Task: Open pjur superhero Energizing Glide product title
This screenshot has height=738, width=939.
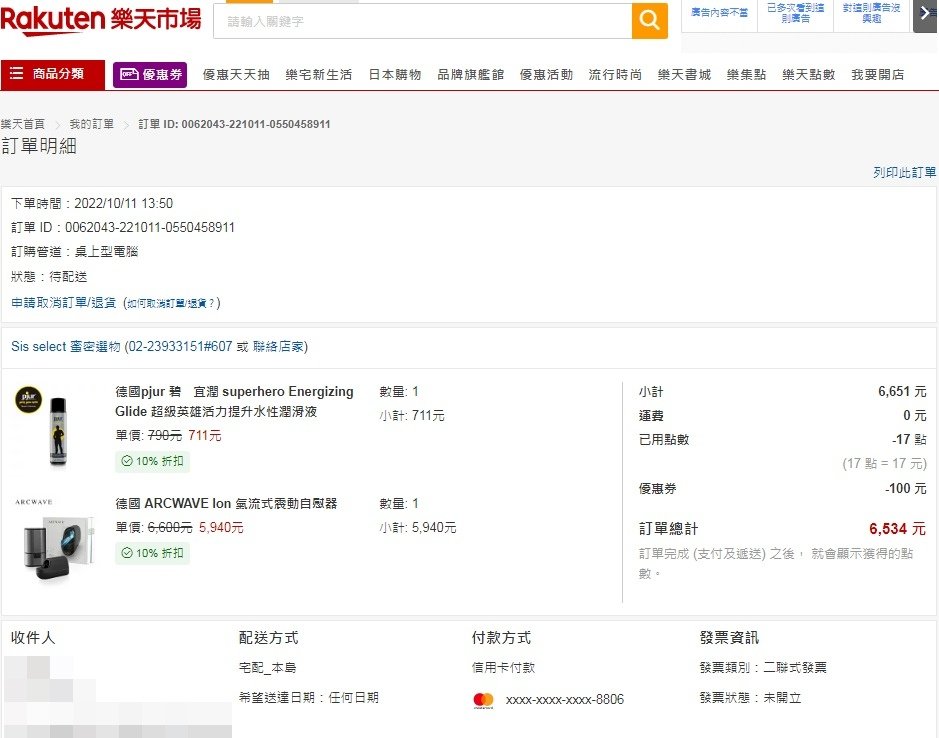Action: (234, 401)
